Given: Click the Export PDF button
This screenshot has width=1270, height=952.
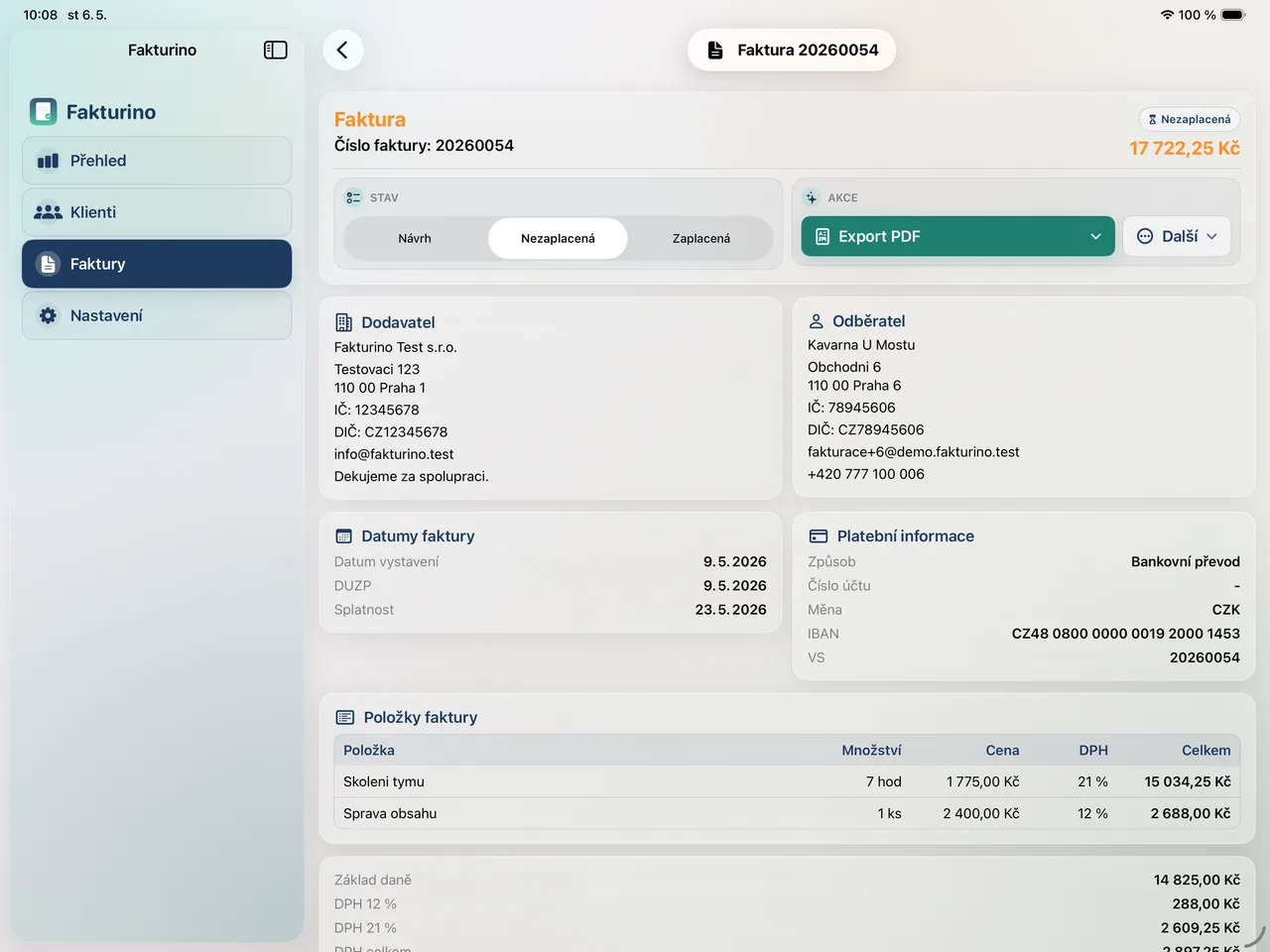Looking at the screenshot, I should pos(957,236).
